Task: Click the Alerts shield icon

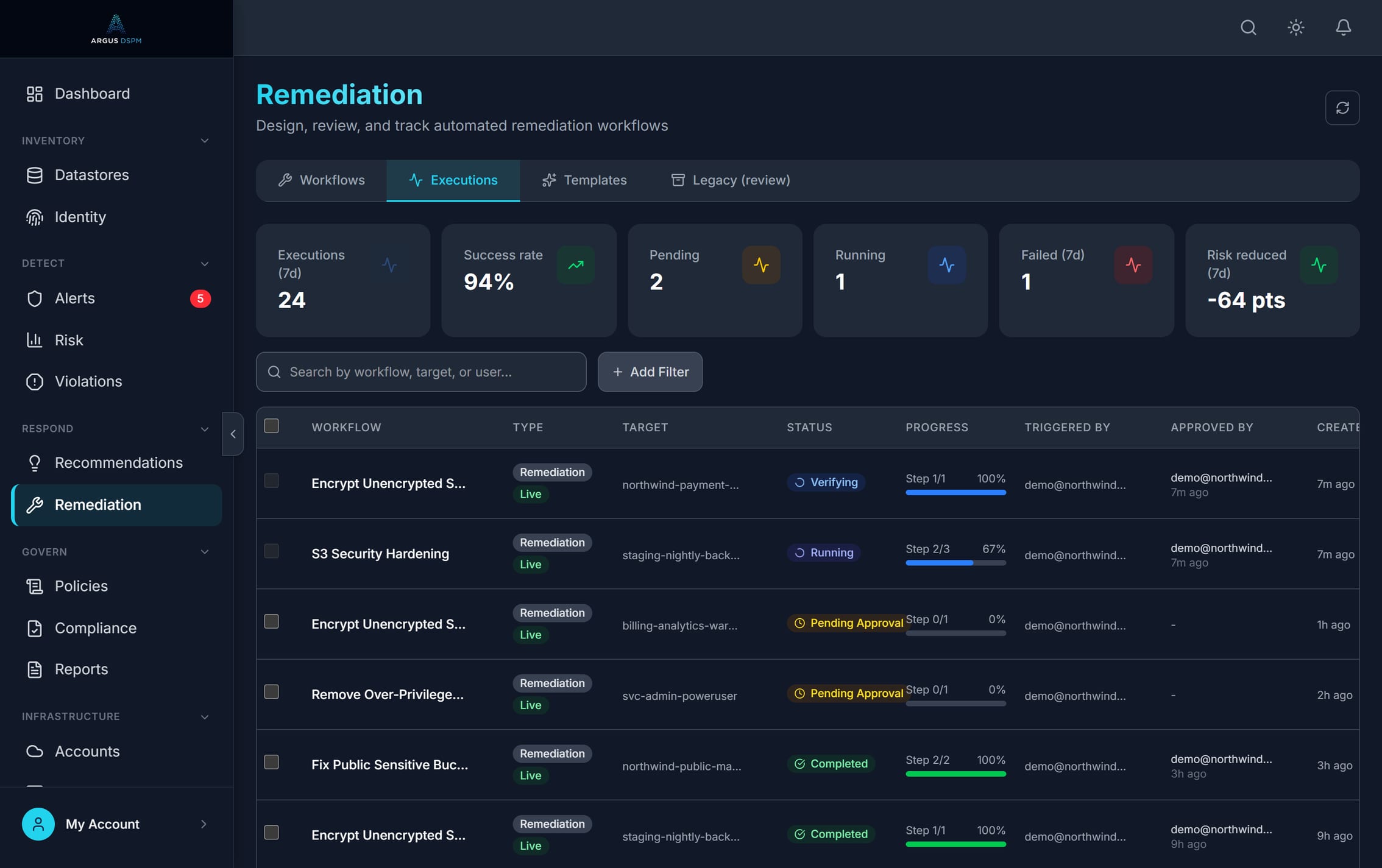Action: click(x=35, y=298)
